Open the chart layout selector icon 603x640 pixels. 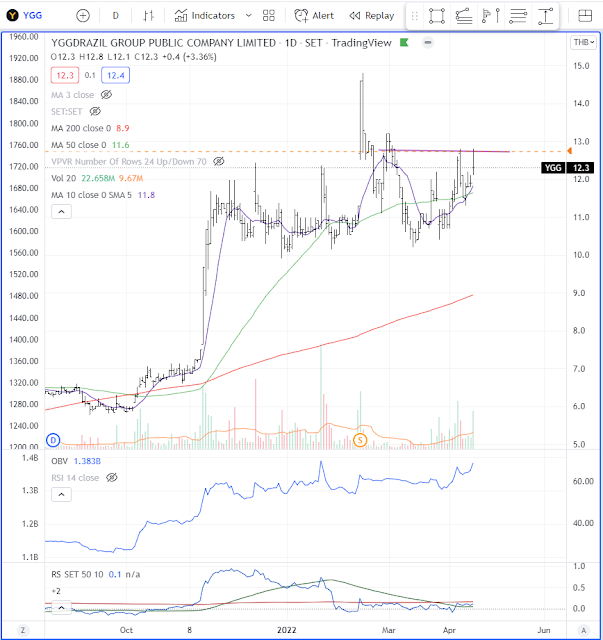585,16
